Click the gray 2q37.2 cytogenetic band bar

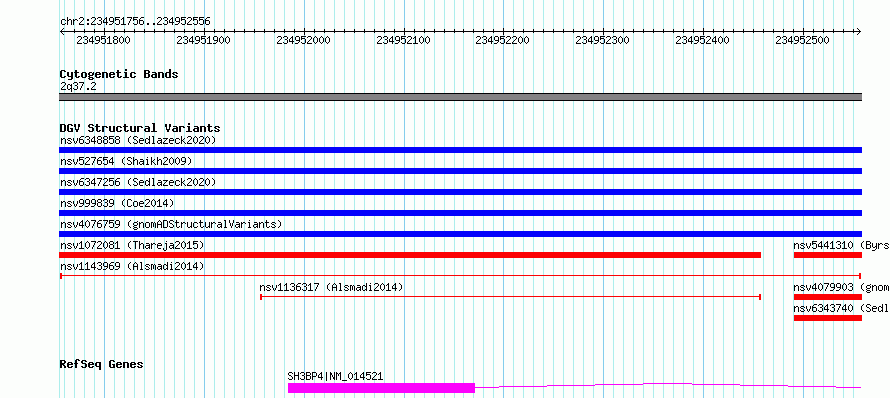pyautogui.click(x=460, y=97)
